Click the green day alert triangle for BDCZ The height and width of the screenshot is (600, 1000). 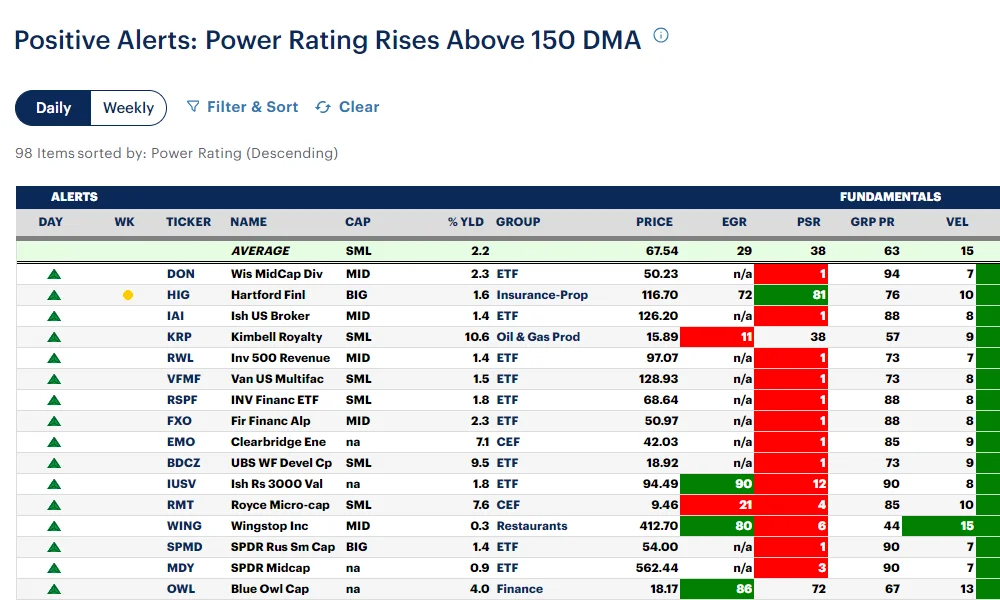click(x=54, y=463)
